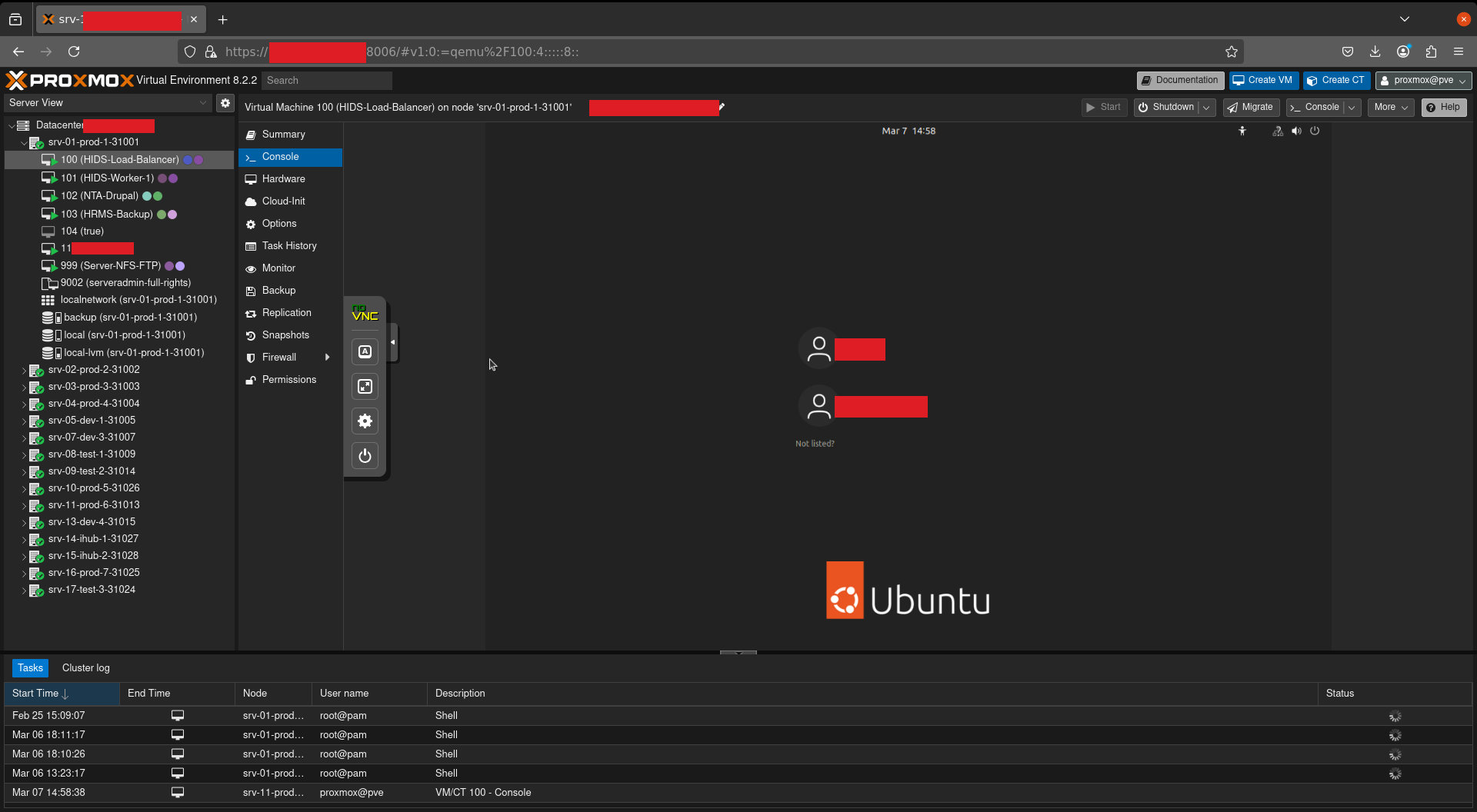Select VM 102 (NTA-Drupal) in tree
Image resolution: width=1477 pixels, height=812 pixels.
(119, 196)
